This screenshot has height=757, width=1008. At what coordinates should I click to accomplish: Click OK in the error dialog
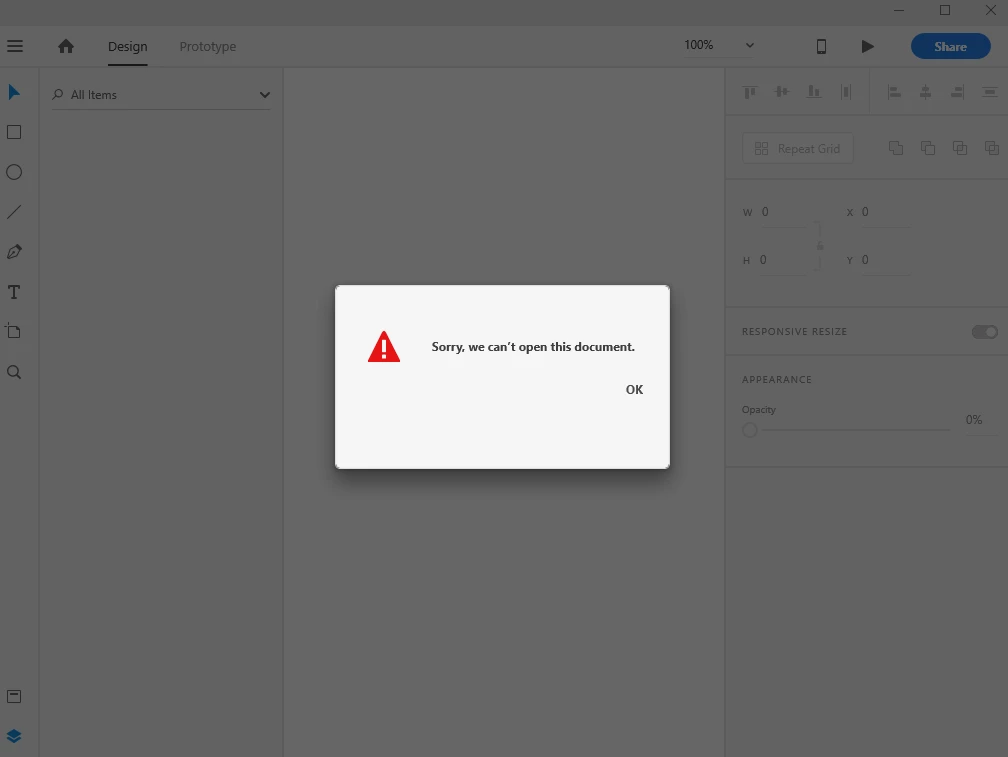634,389
